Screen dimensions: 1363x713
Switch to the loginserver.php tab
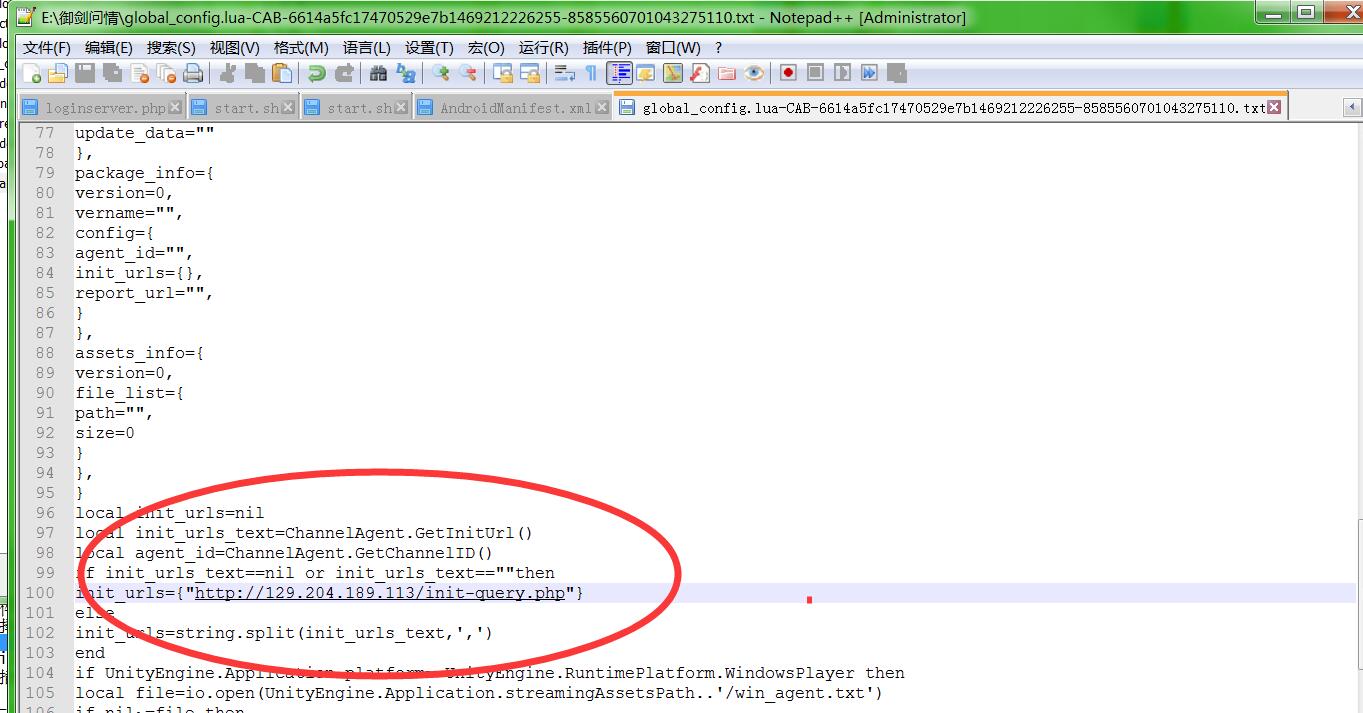[x=105, y=108]
